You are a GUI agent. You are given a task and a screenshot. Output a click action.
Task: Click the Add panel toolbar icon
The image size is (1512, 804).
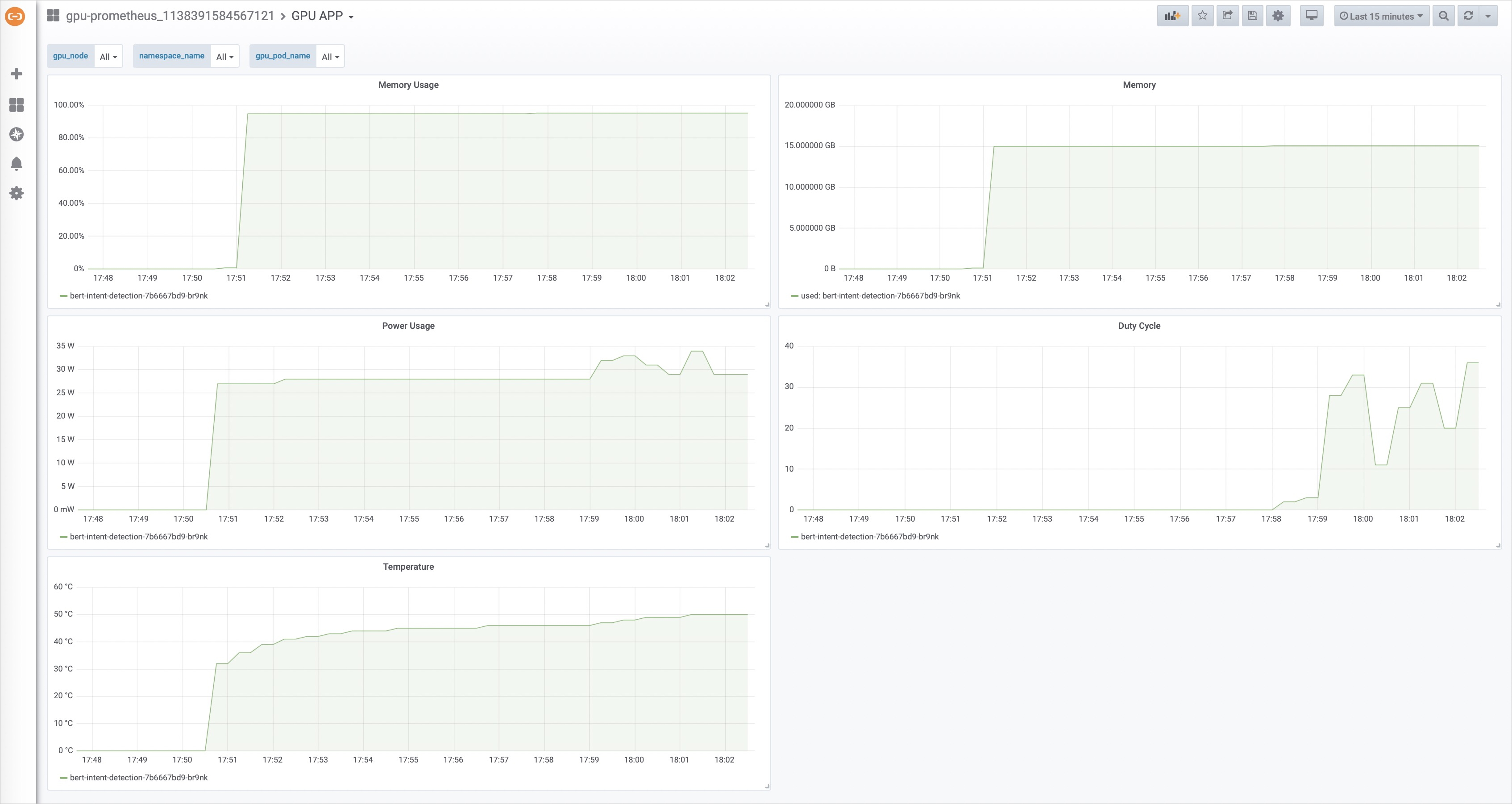1173,16
